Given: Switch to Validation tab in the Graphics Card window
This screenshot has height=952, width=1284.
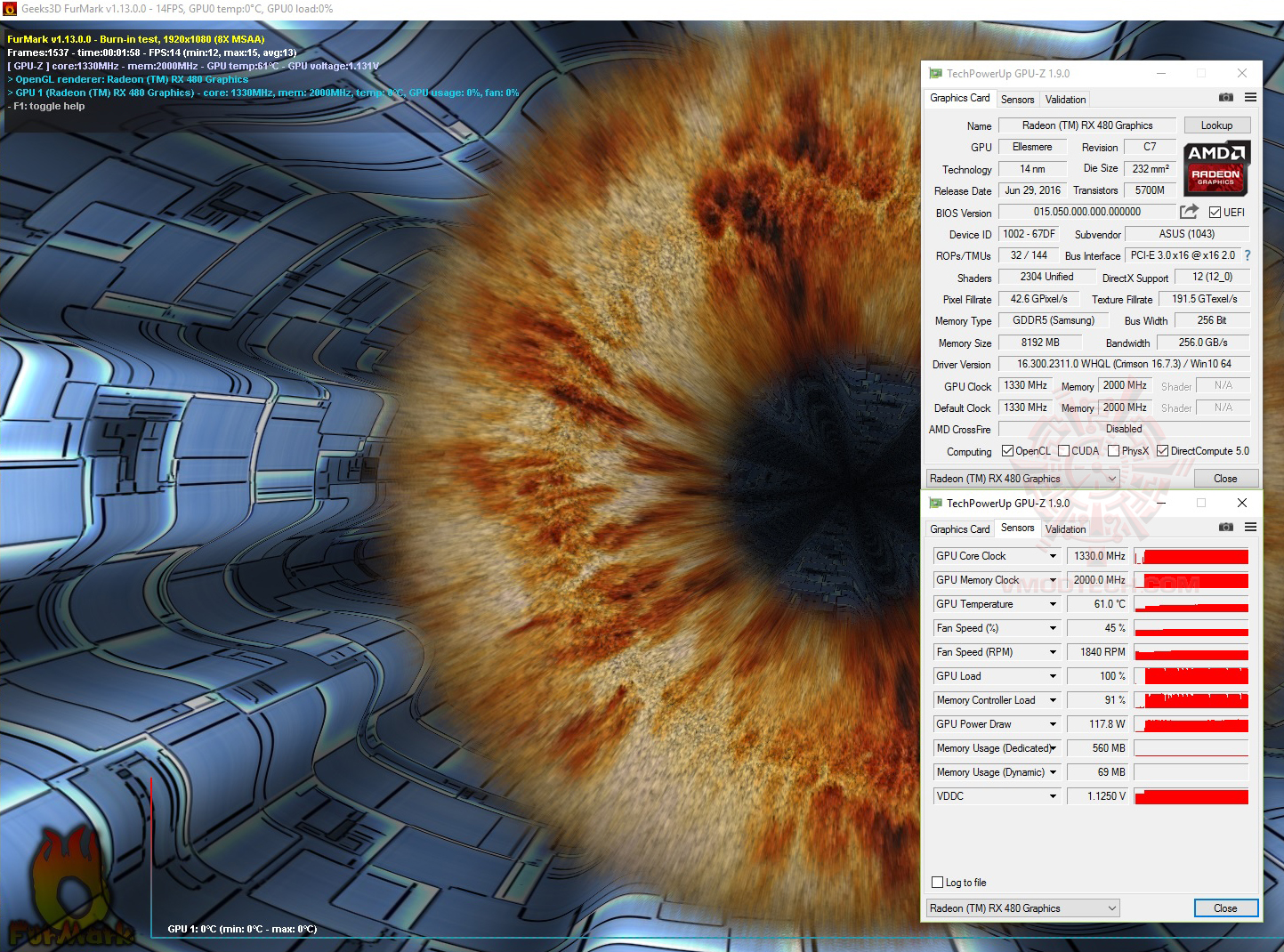Looking at the screenshot, I should pyautogui.click(x=1065, y=100).
